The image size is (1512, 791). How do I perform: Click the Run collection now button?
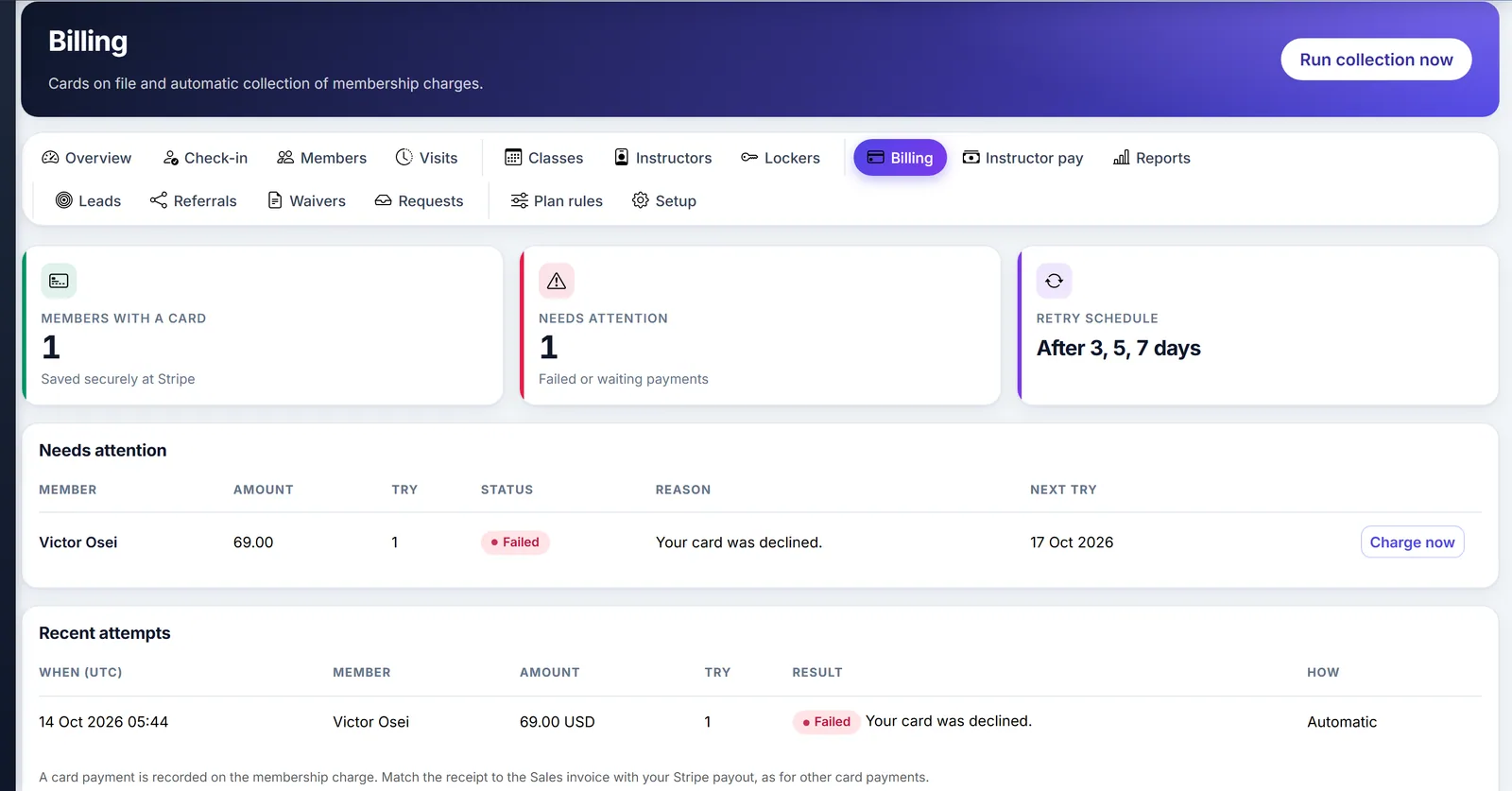point(1376,60)
